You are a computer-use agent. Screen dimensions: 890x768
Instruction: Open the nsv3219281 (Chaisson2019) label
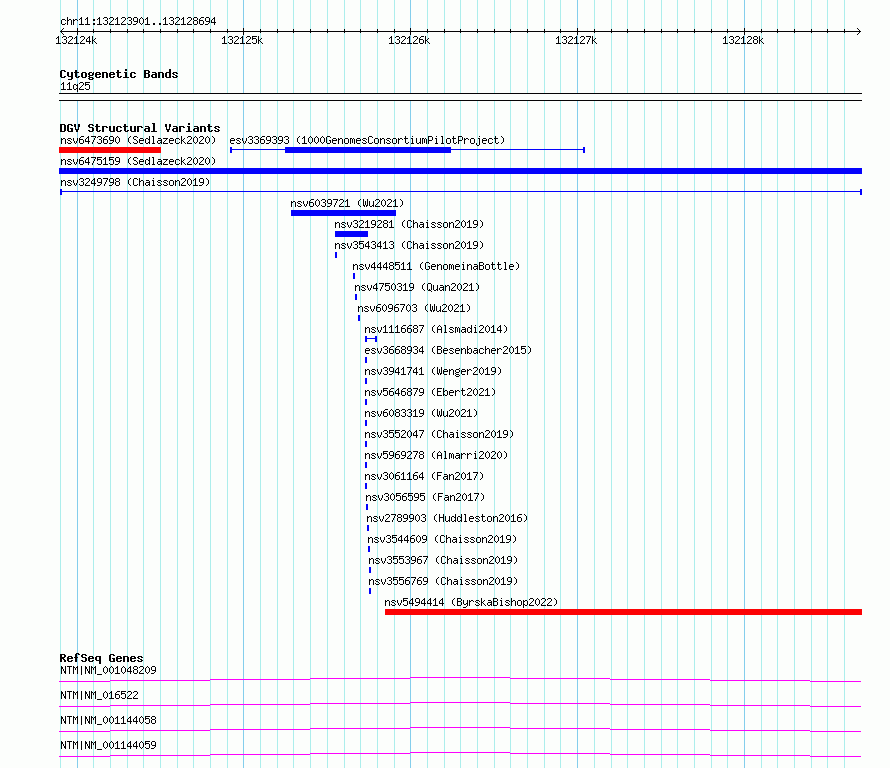(409, 224)
